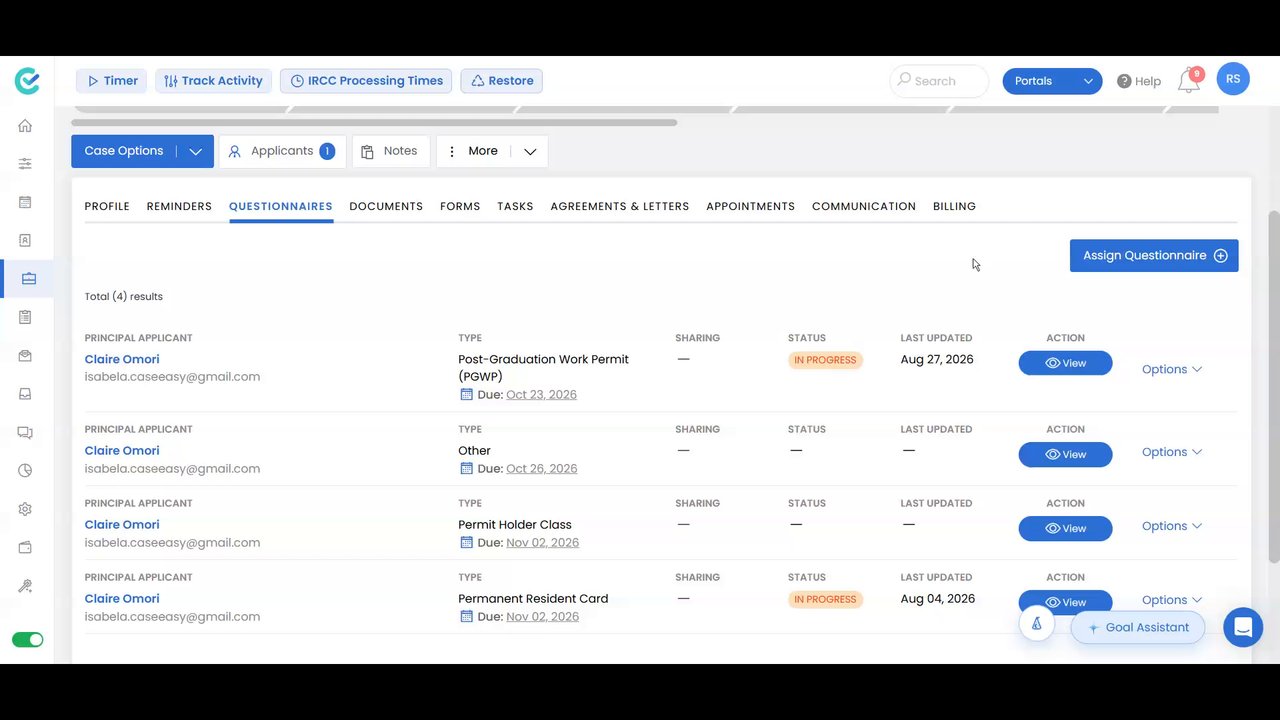Viewport: 1280px width, 720px height.
Task: Click the round metronome icon beside Goal Assistant
Action: click(x=1037, y=624)
